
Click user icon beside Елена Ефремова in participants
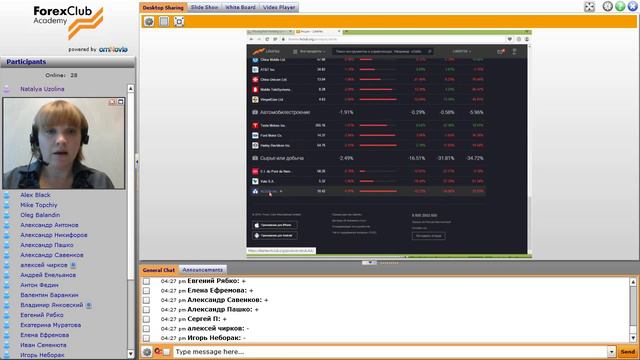7,335
